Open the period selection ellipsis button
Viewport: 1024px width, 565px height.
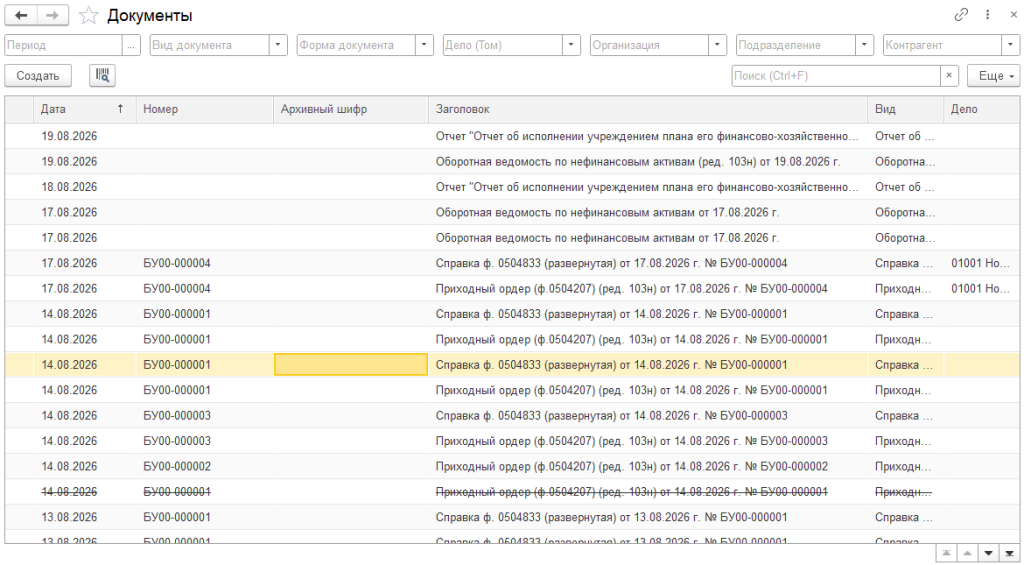point(131,45)
